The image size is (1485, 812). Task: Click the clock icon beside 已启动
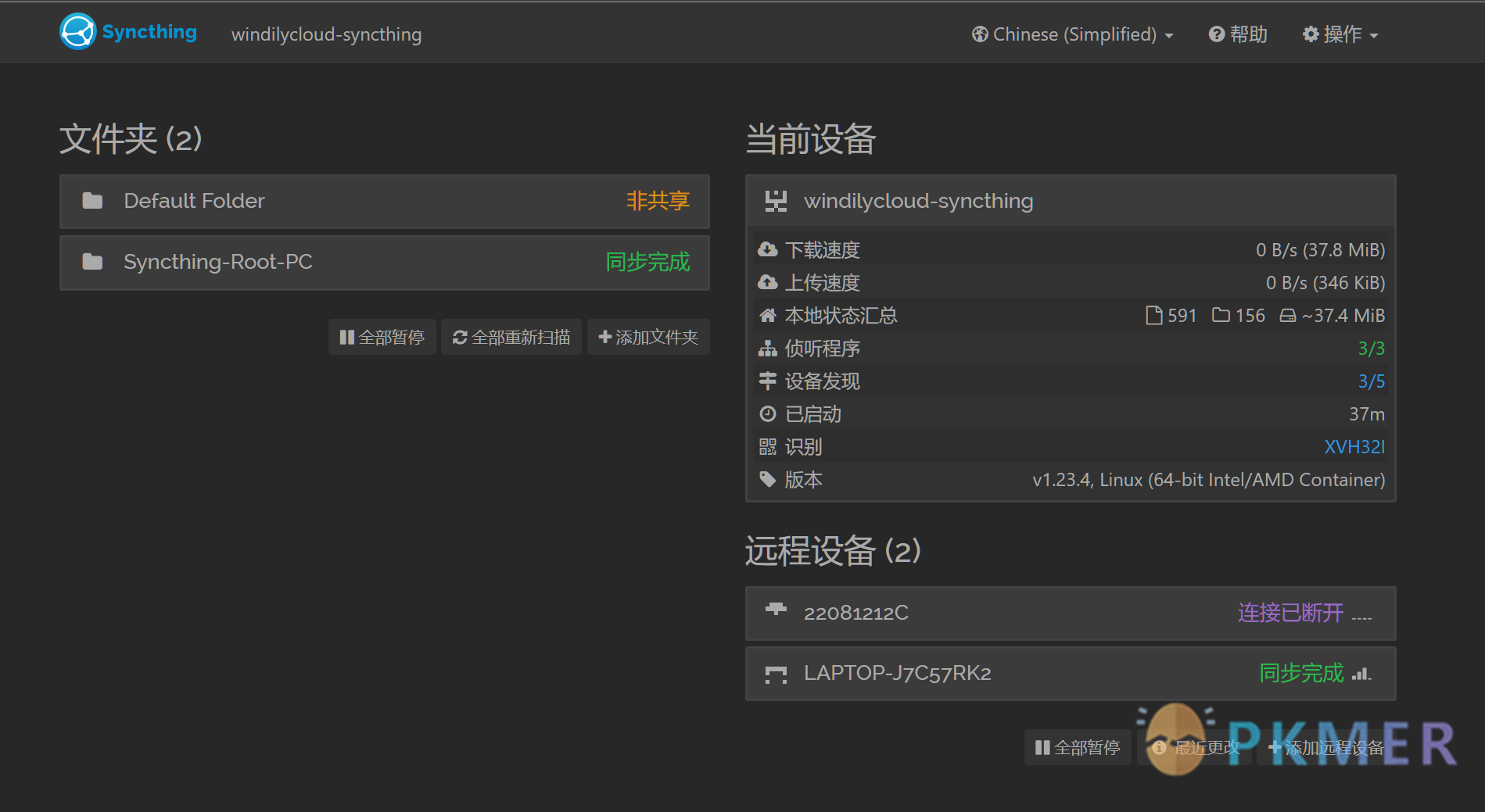click(768, 413)
